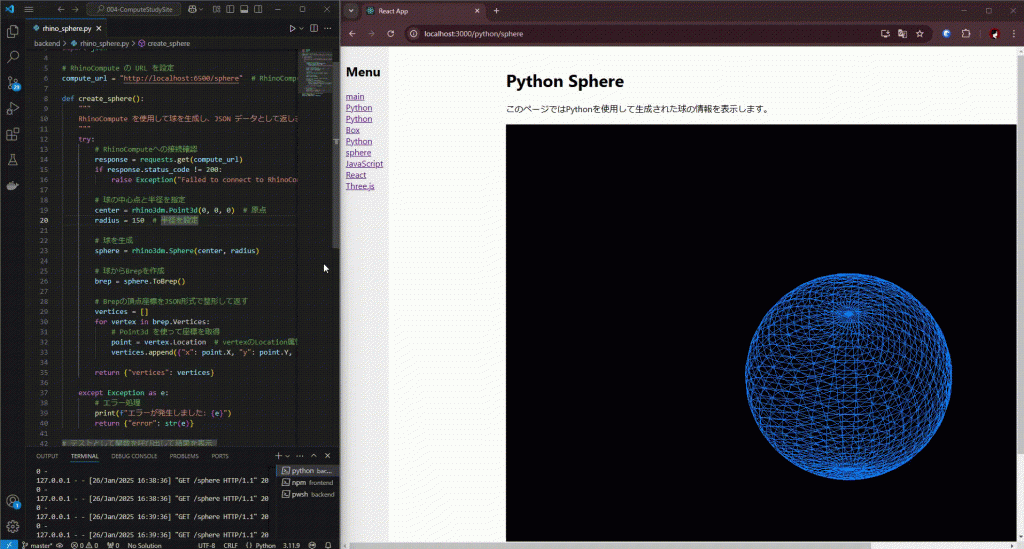Split the editor to the right
Screen dimensions: 1024x549
pyautogui.click(x=315, y=29)
